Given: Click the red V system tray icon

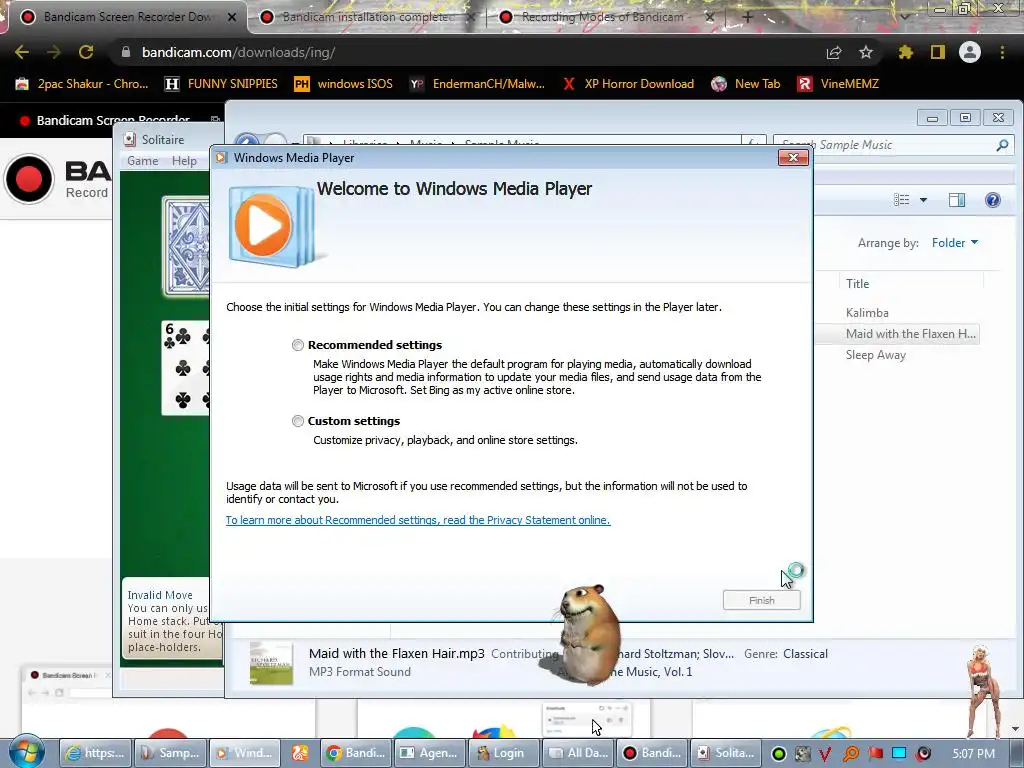Looking at the screenshot, I should [x=825, y=754].
